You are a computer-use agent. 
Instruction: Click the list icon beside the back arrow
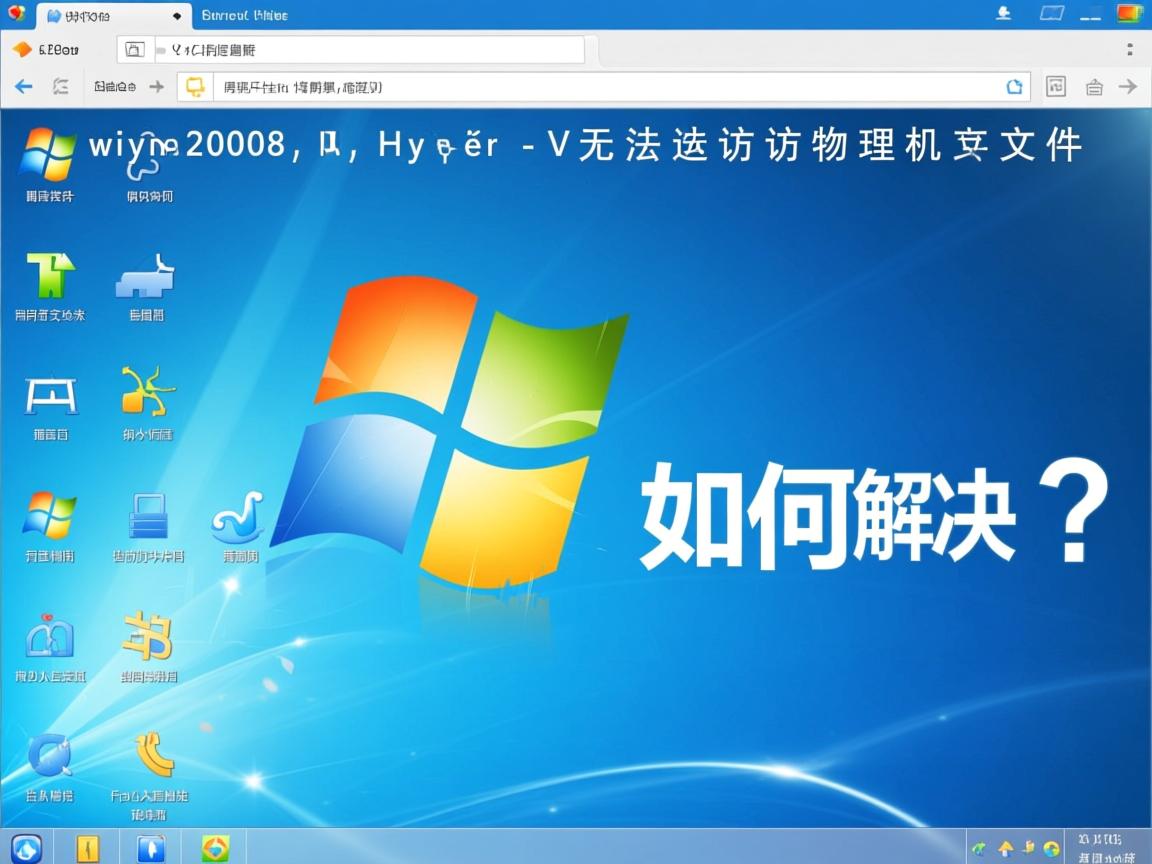tap(61, 87)
